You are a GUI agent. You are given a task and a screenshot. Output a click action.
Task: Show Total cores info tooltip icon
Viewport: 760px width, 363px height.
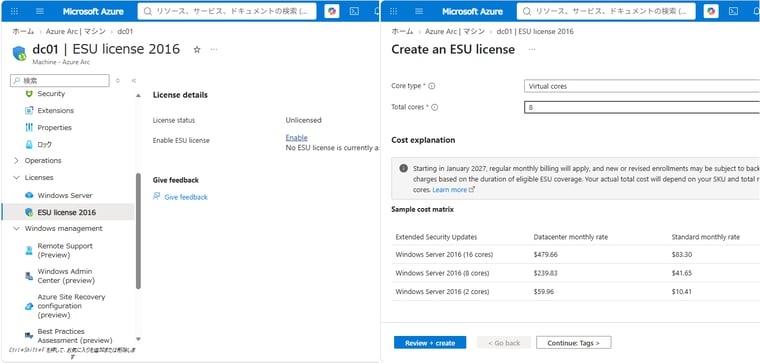pyautogui.click(x=434, y=107)
